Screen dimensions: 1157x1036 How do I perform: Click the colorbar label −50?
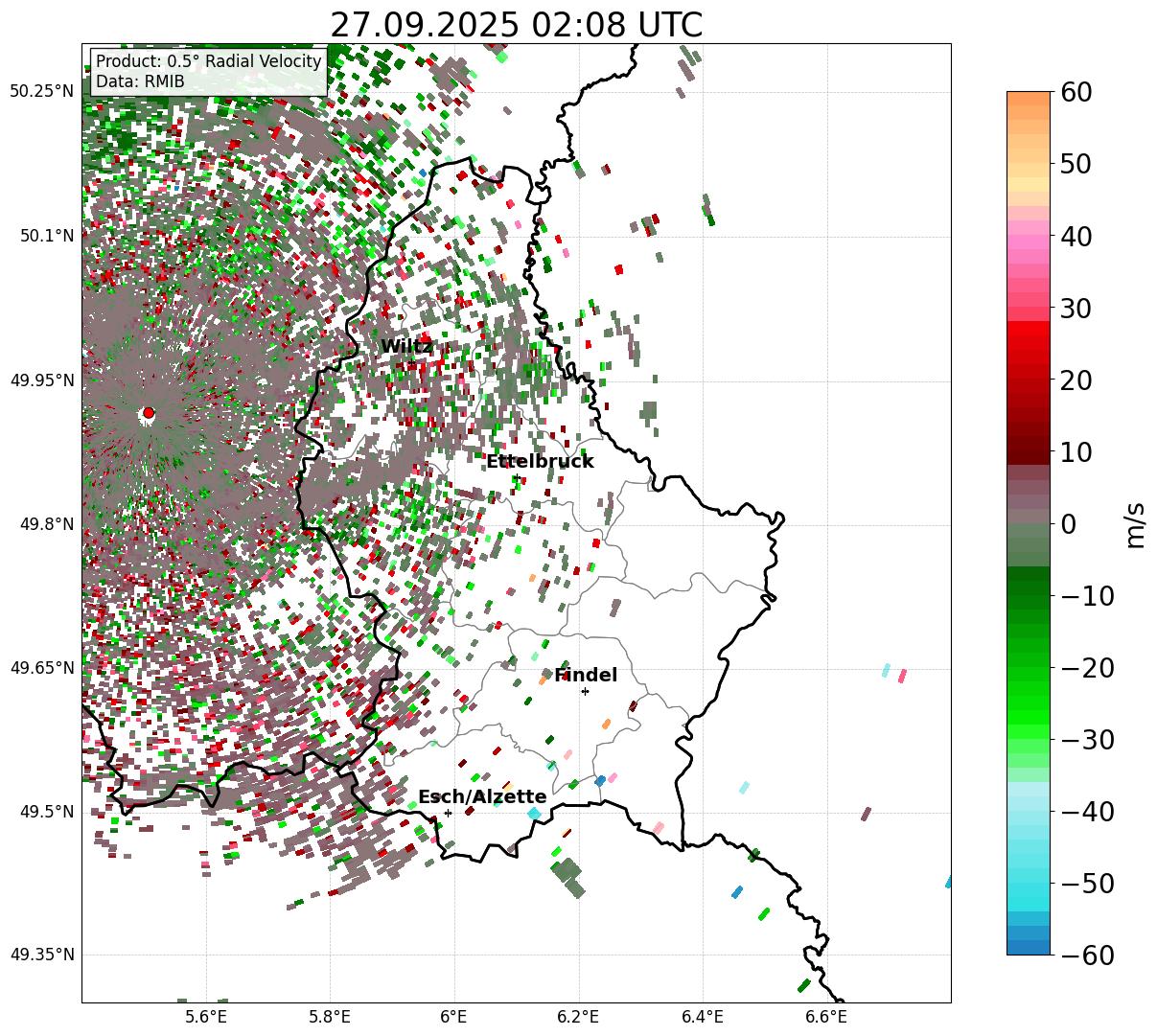[x=1087, y=883]
